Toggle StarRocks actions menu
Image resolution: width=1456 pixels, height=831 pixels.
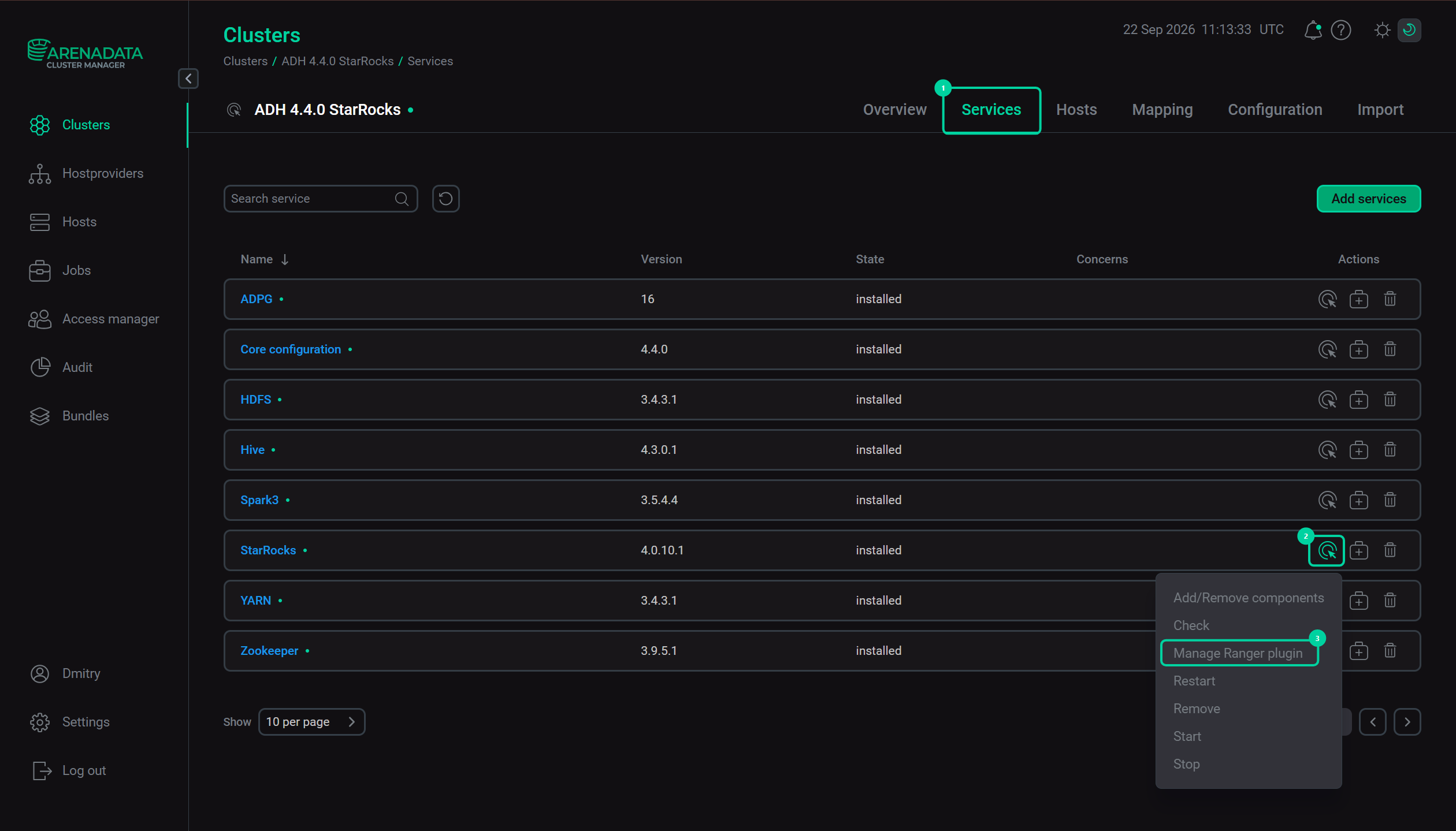click(x=1327, y=550)
